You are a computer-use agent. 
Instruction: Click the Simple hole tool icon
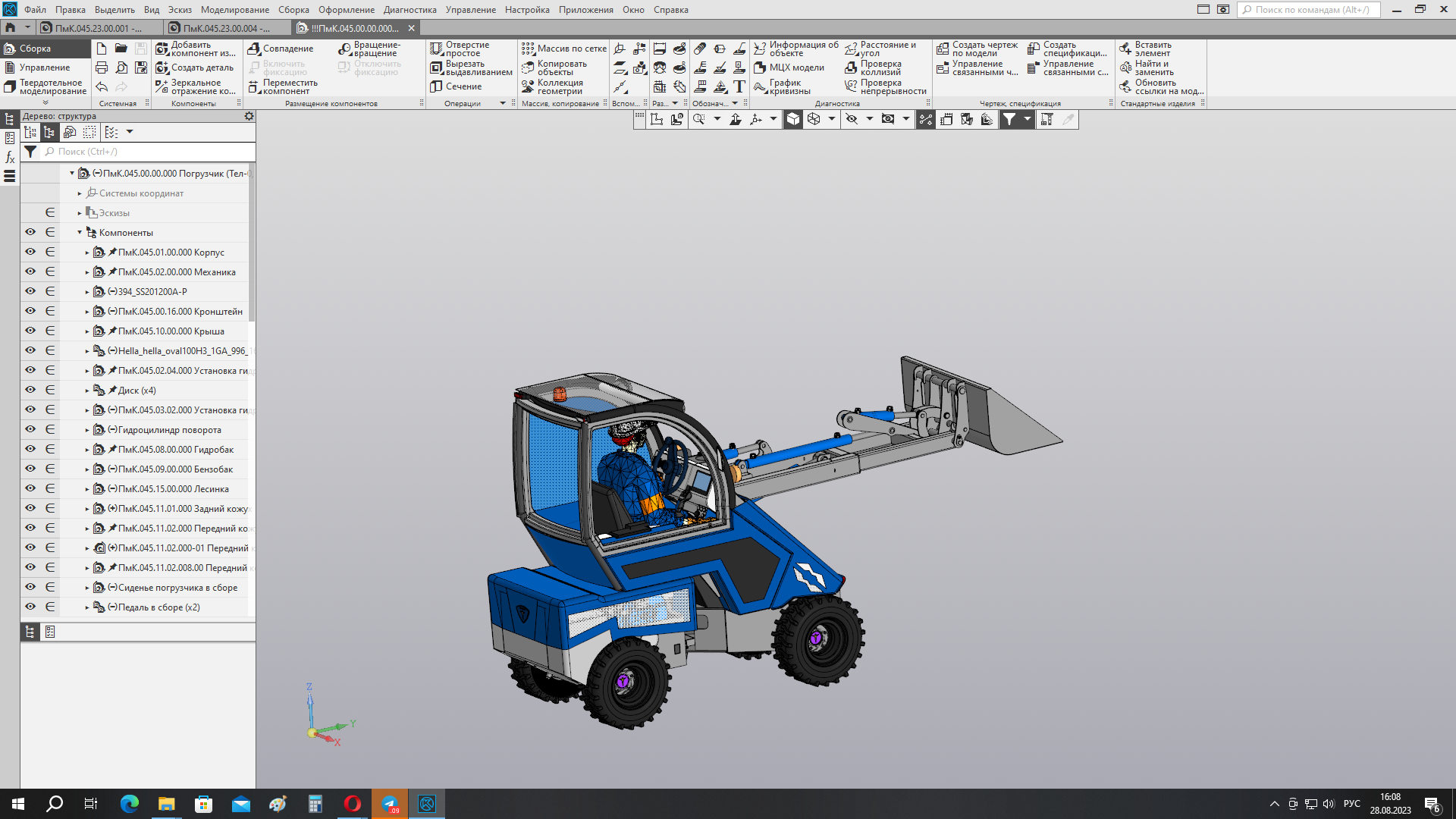pos(436,49)
